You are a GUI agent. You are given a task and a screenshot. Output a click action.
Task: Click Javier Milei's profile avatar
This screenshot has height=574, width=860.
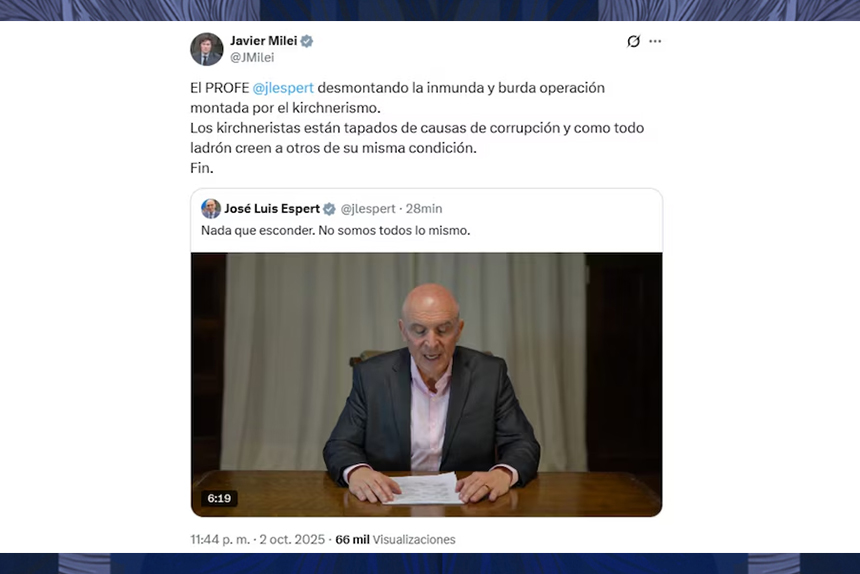pos(207,49)
